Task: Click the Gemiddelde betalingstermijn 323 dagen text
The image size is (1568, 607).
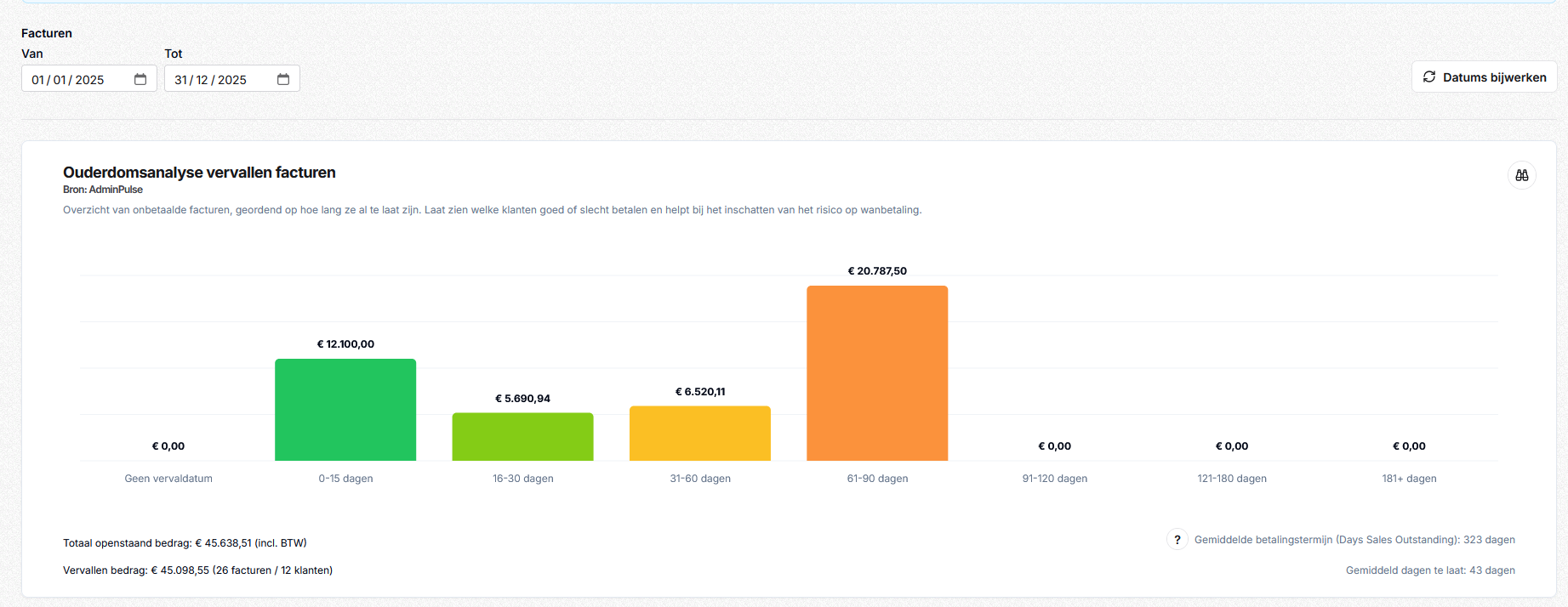Action: click(x=1354, y=540)
